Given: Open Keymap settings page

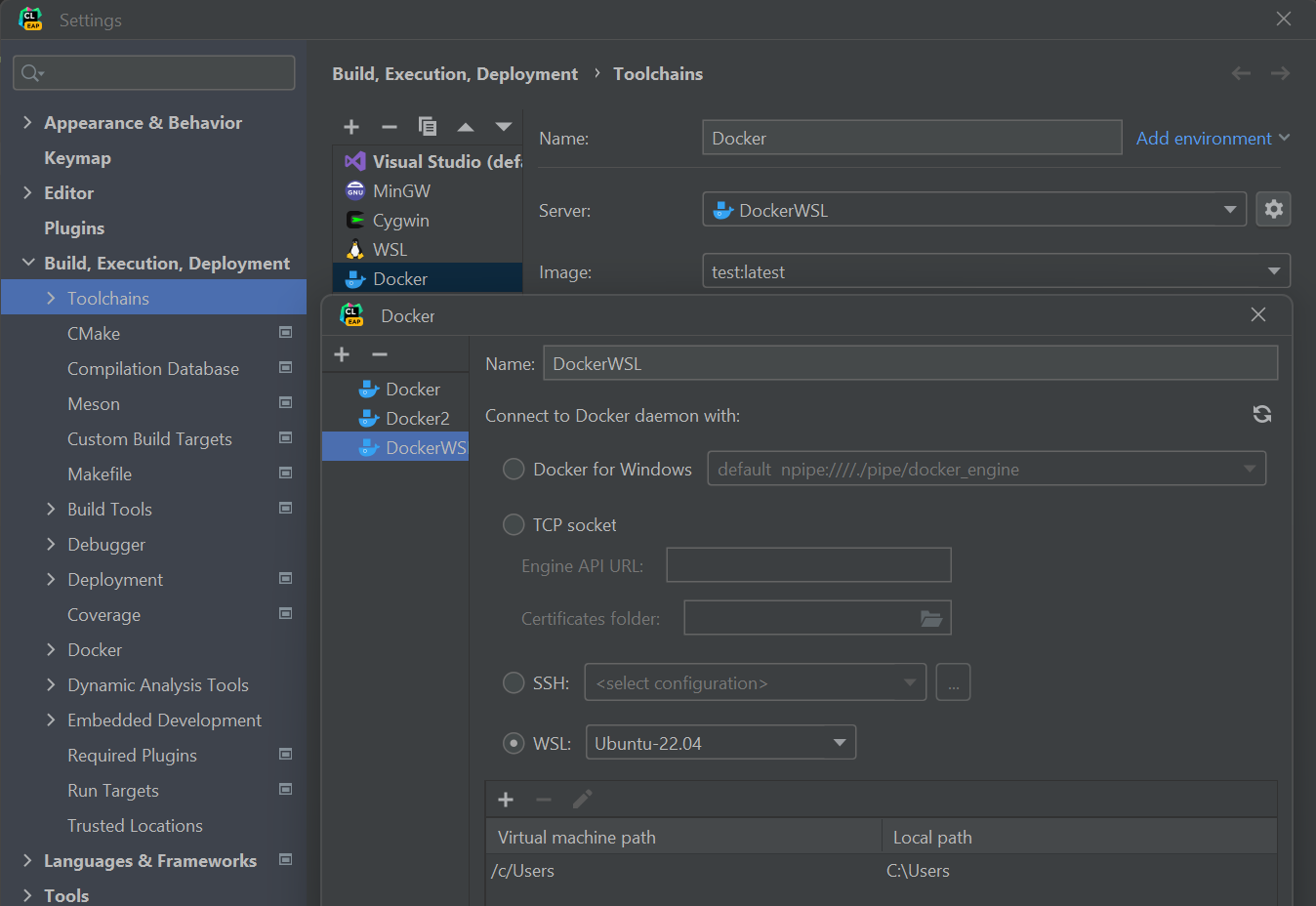Looking at the screenshot, I should point(77,158).
